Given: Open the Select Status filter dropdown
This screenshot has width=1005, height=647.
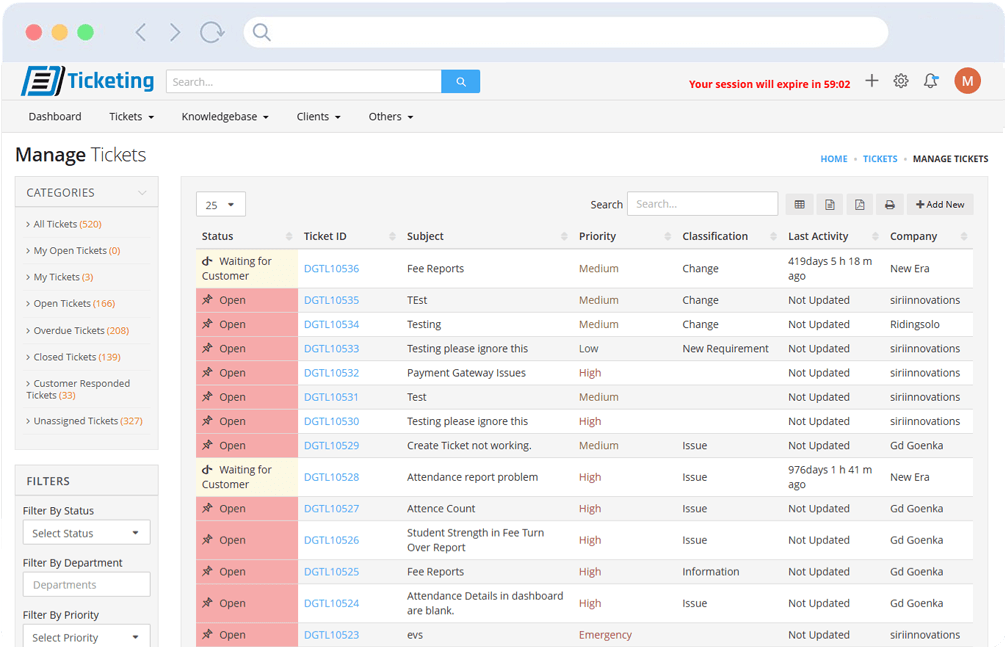Looking at the screenshot, I should [x=86, y=533].
